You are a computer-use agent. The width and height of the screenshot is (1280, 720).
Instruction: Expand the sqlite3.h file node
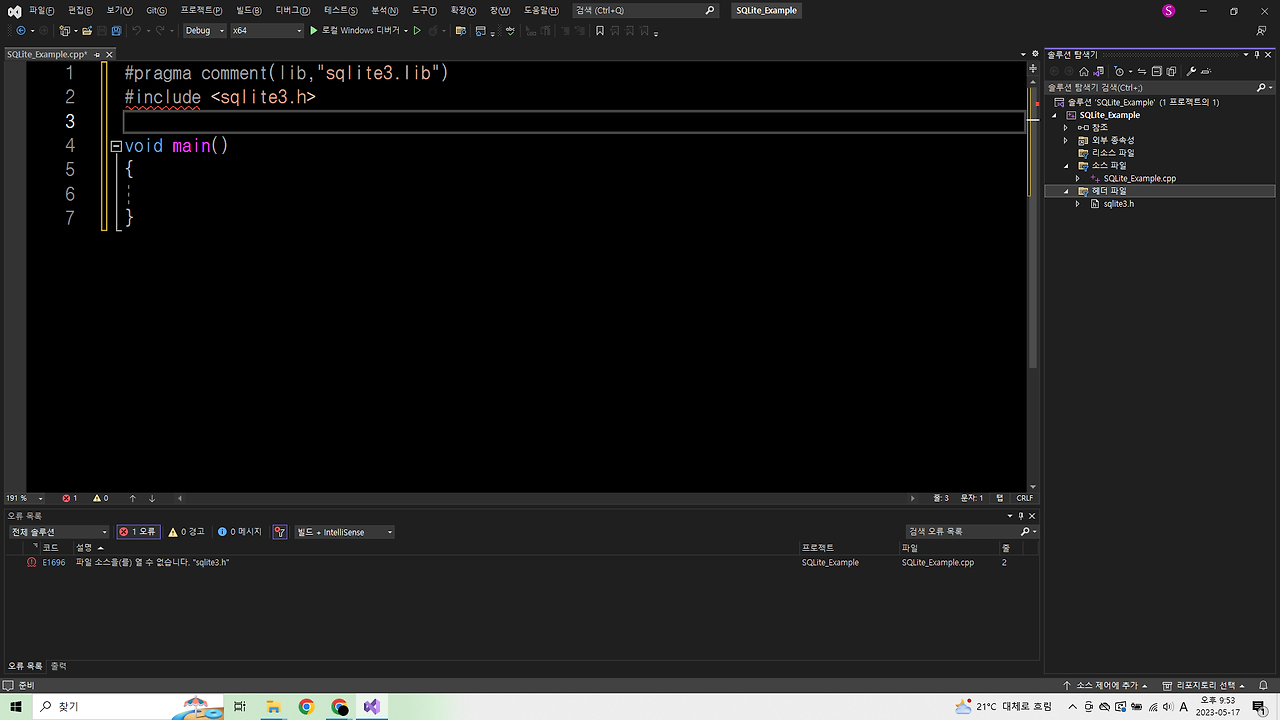[x=1078, y=203]
